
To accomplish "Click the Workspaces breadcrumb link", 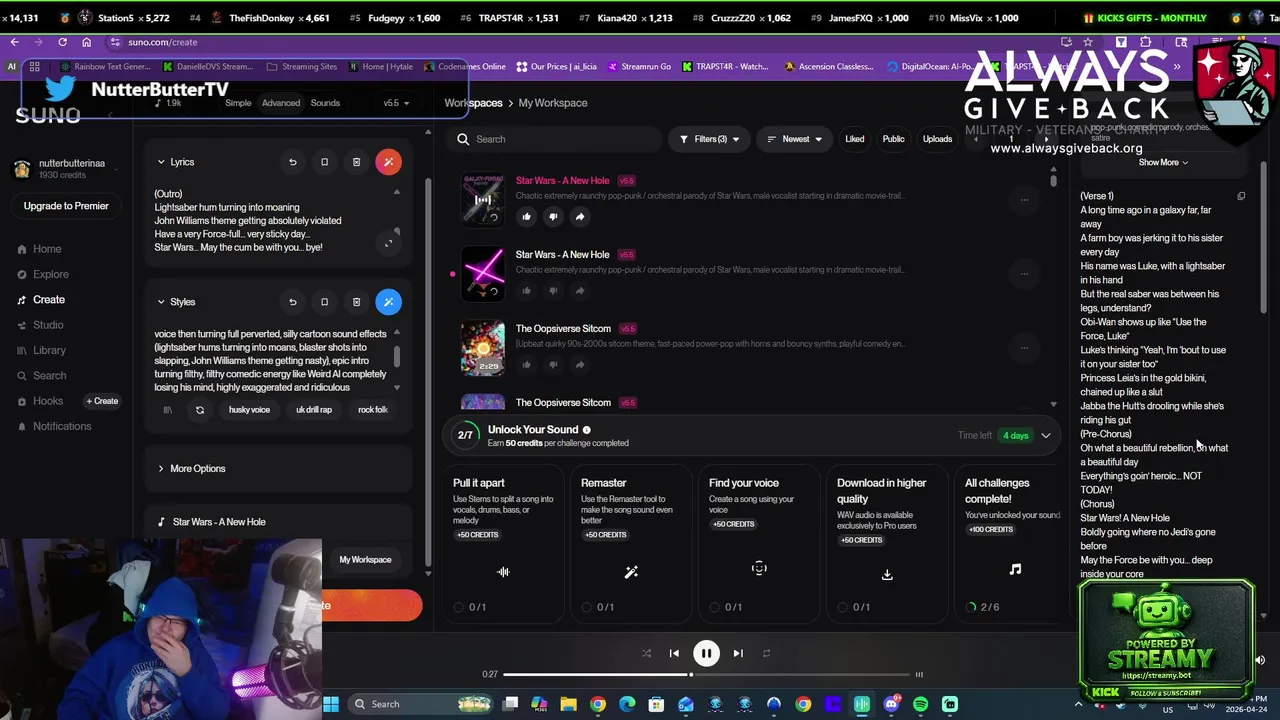I will pos(473,103).
